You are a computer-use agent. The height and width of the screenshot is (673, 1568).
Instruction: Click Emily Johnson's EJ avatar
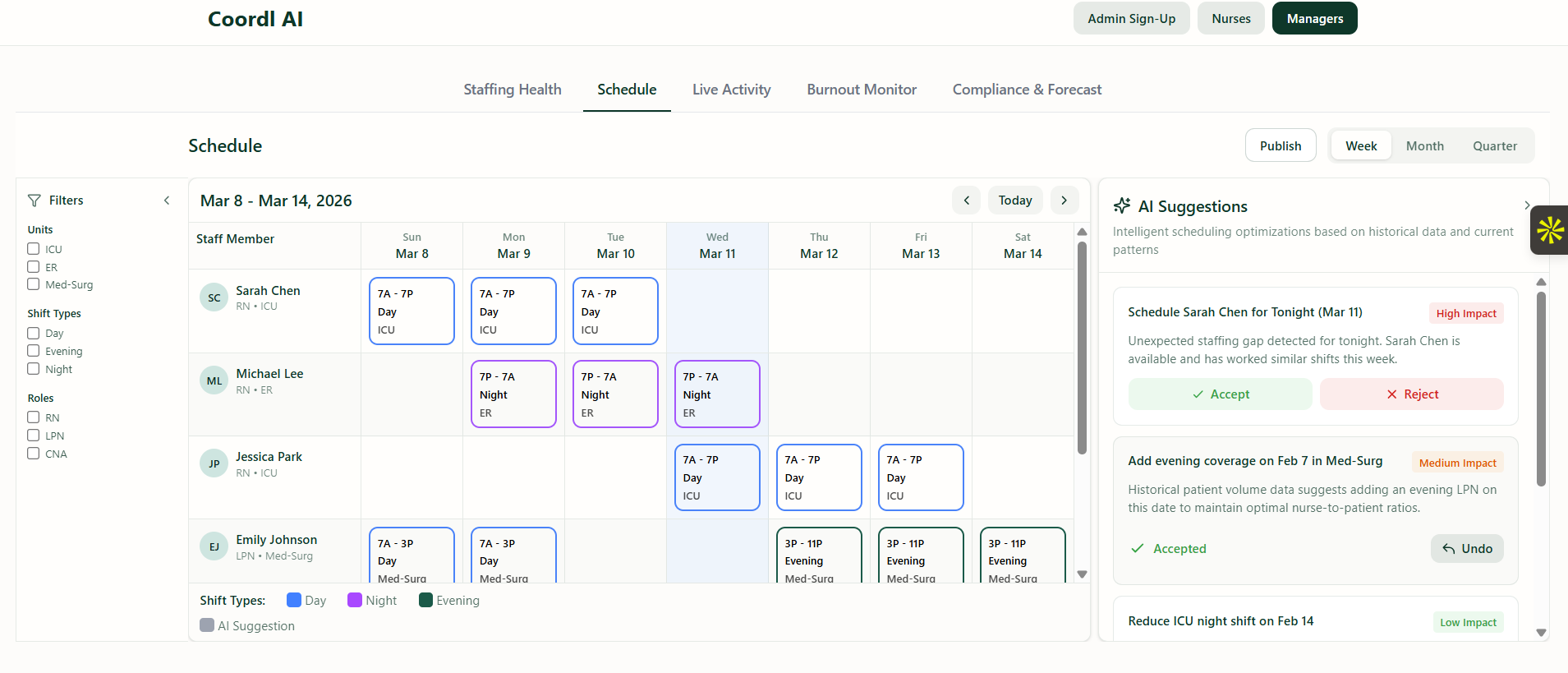(x=214, y=546)
